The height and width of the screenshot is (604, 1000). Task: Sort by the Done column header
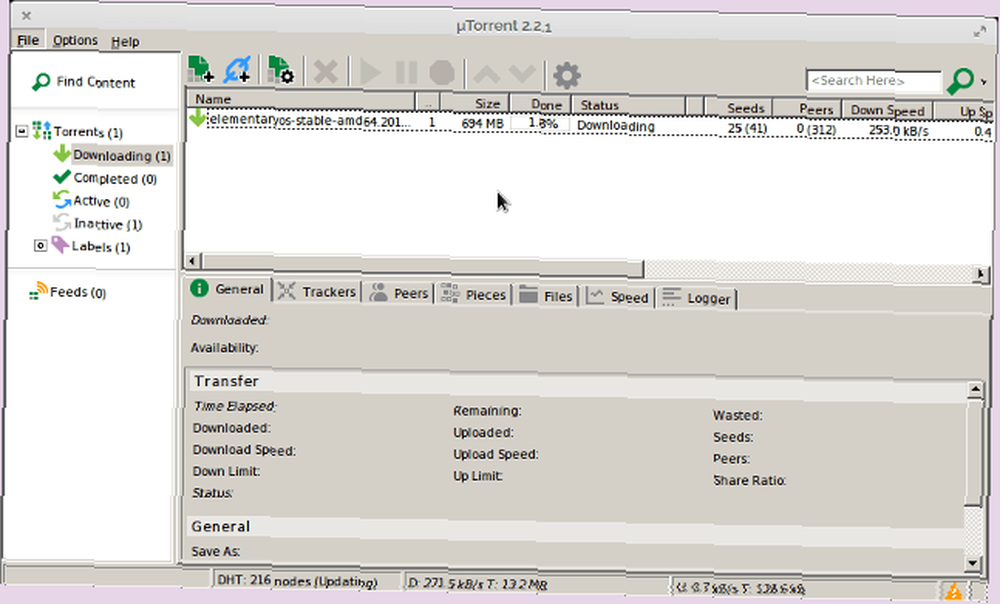[x=540, y=104]
